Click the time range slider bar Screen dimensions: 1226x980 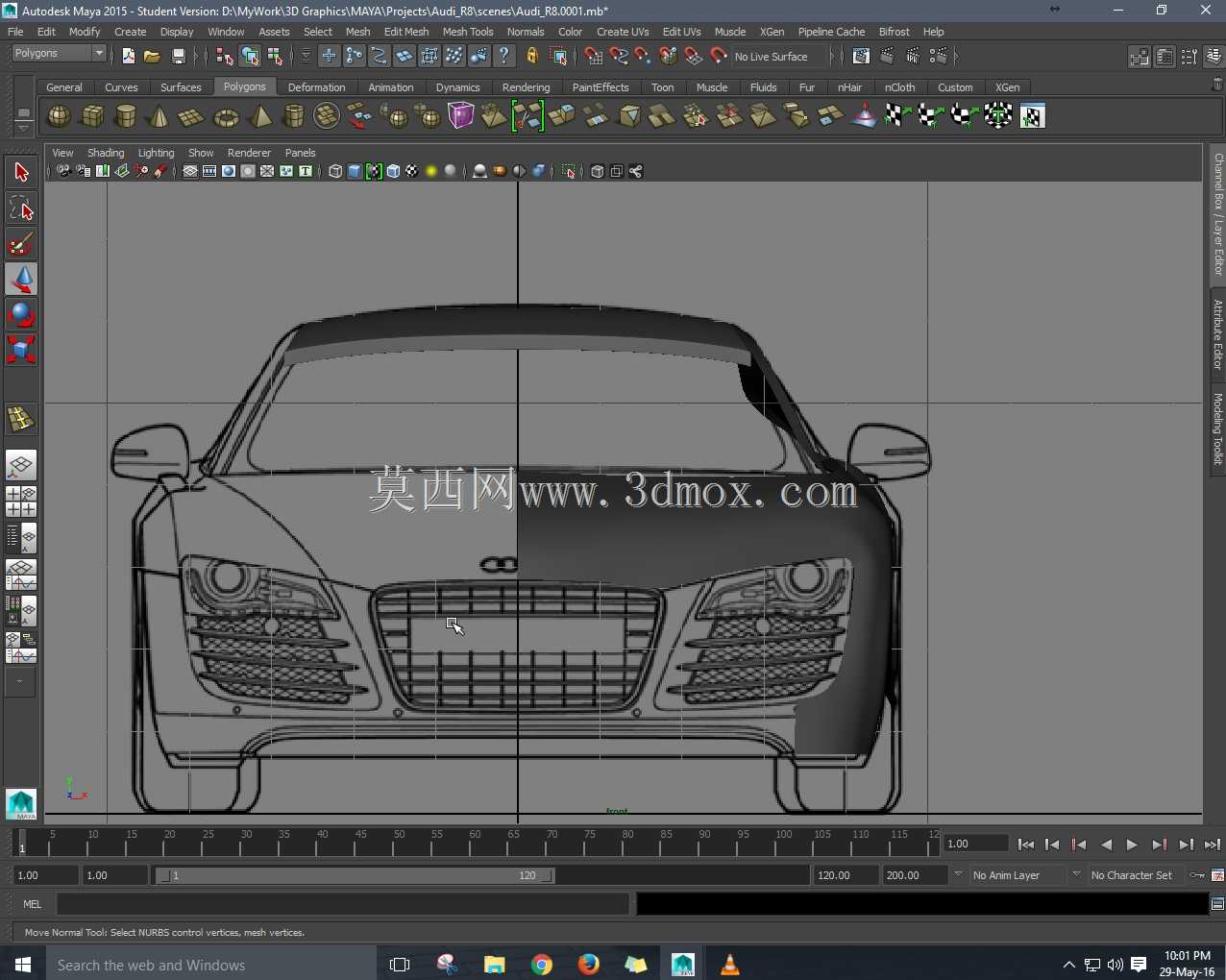click(x=355, y=875)
